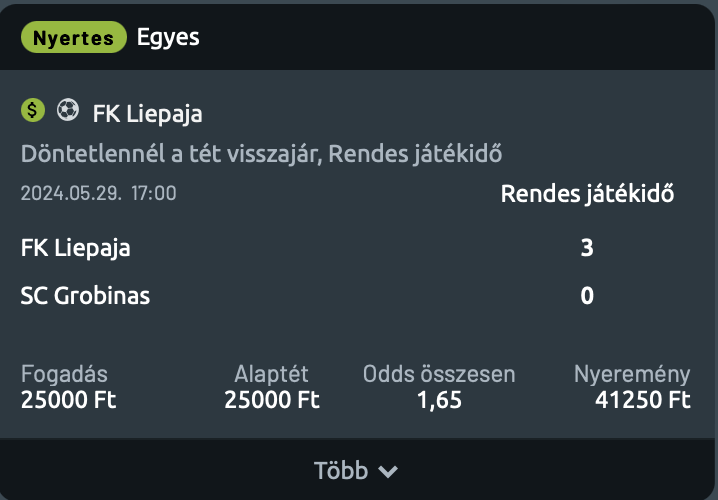Click SC Grobinas score of 0
This screenshot has height=500, width=718.
pos(587,295)
